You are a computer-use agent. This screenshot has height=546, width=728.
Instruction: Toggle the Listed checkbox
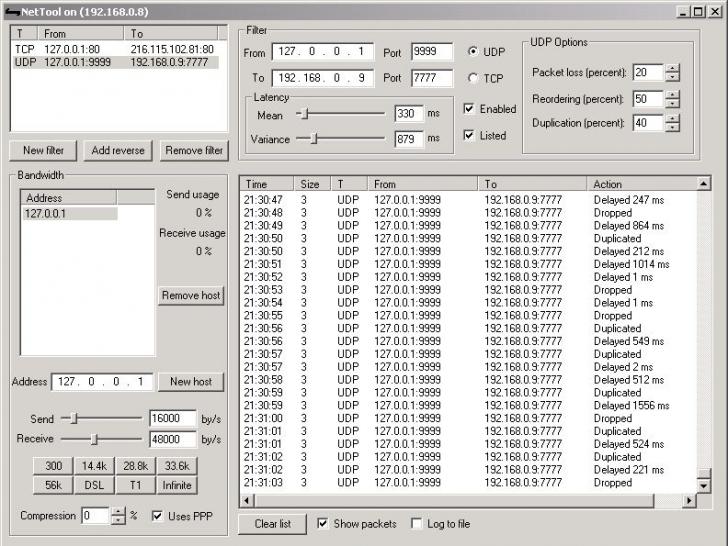pyautogui.click(x=469, y=135)
